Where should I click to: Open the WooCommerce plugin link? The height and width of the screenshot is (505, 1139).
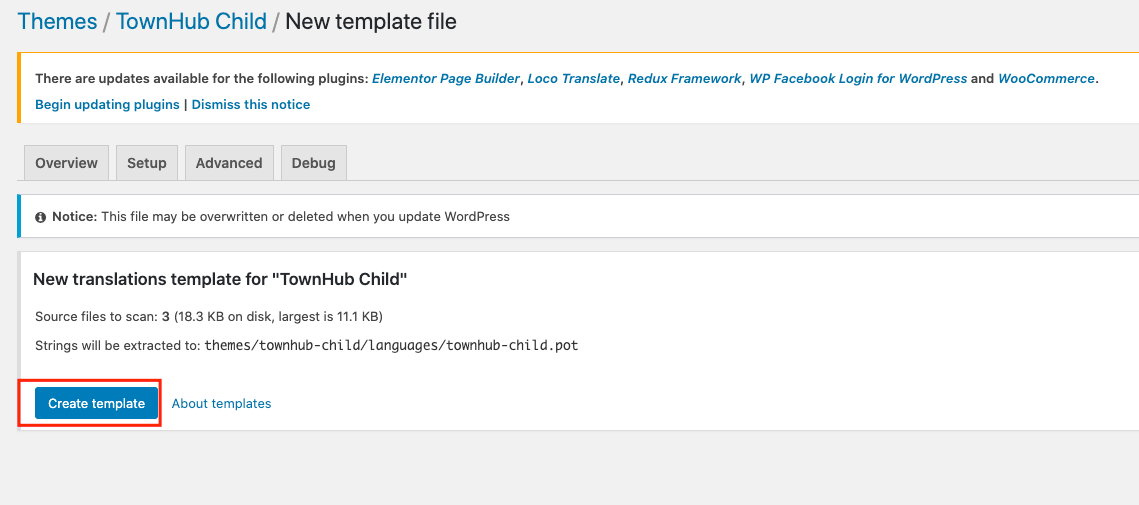click(1046, 78)
